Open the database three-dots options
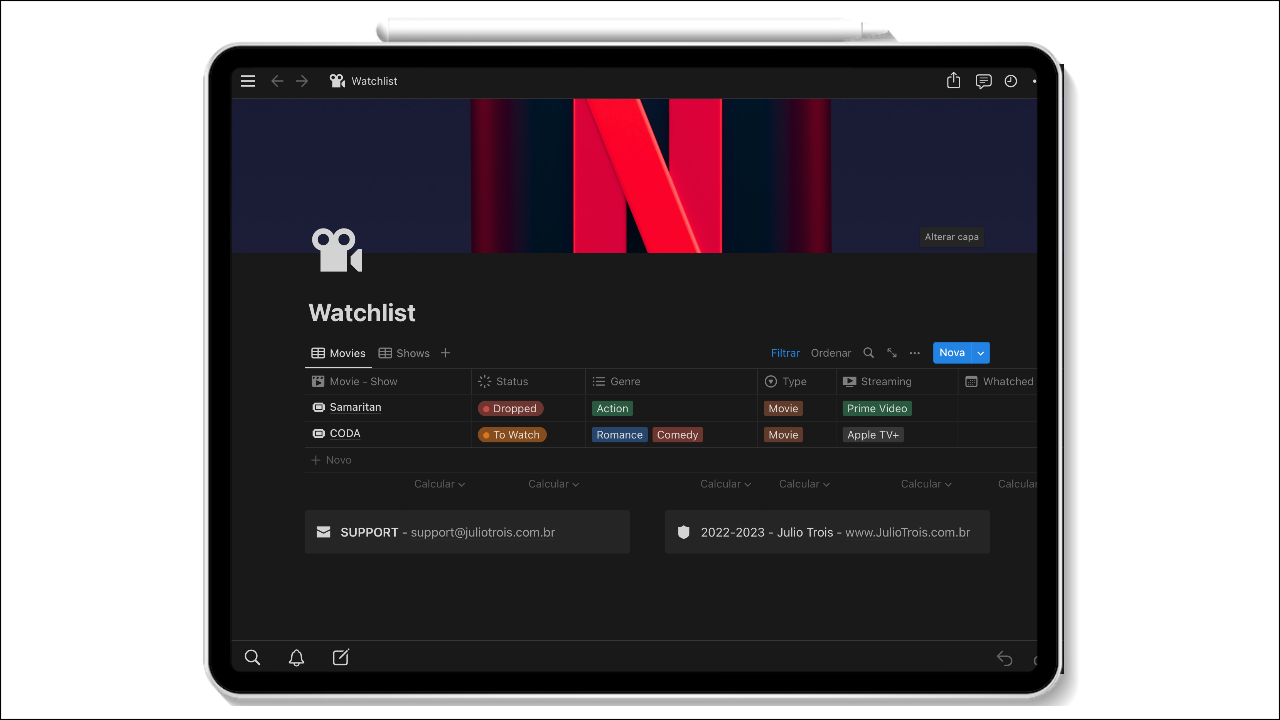This screenshot has height=720, width=1280. click(x=915, y=353)
